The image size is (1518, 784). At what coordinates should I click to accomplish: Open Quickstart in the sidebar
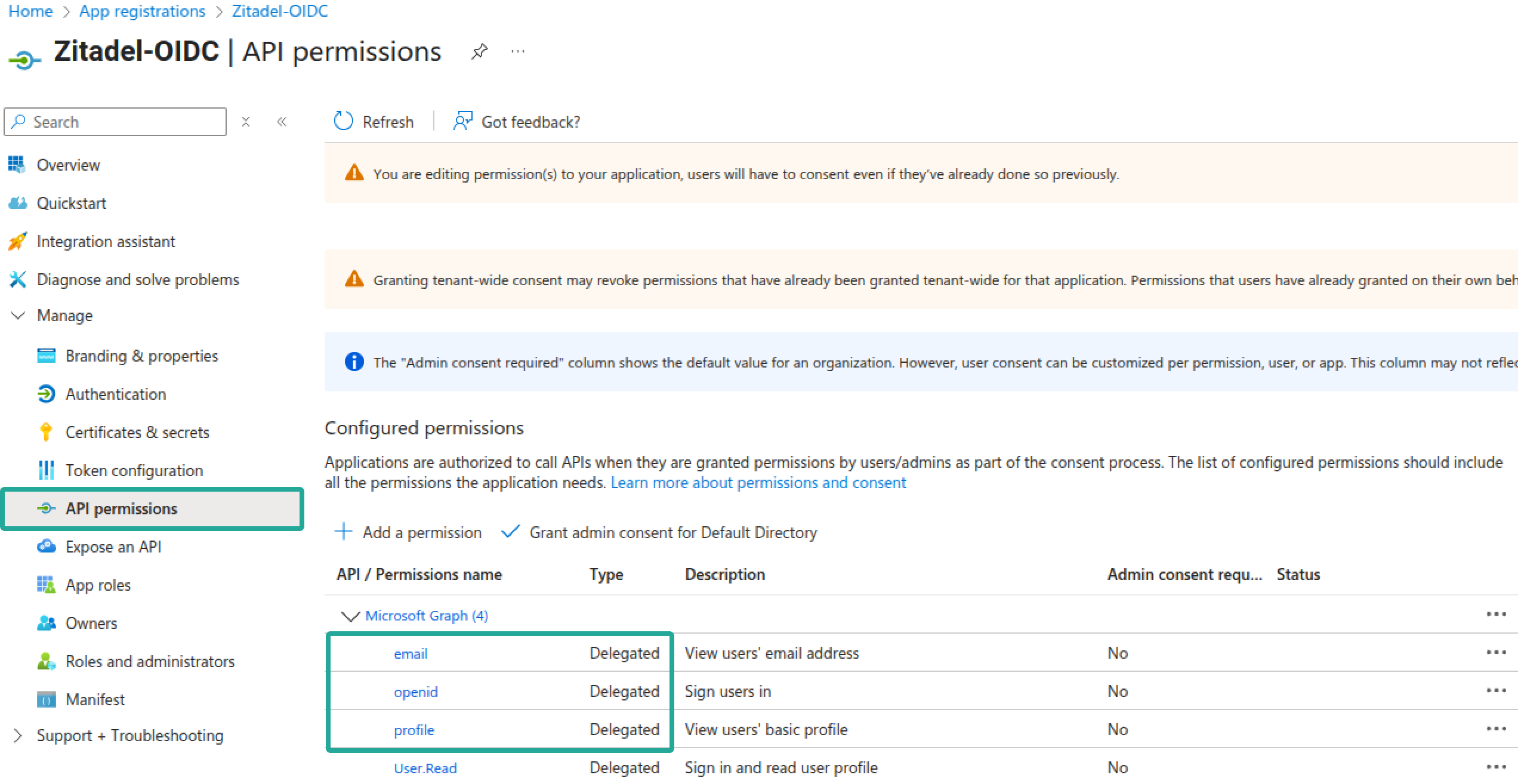click(72, 203)
